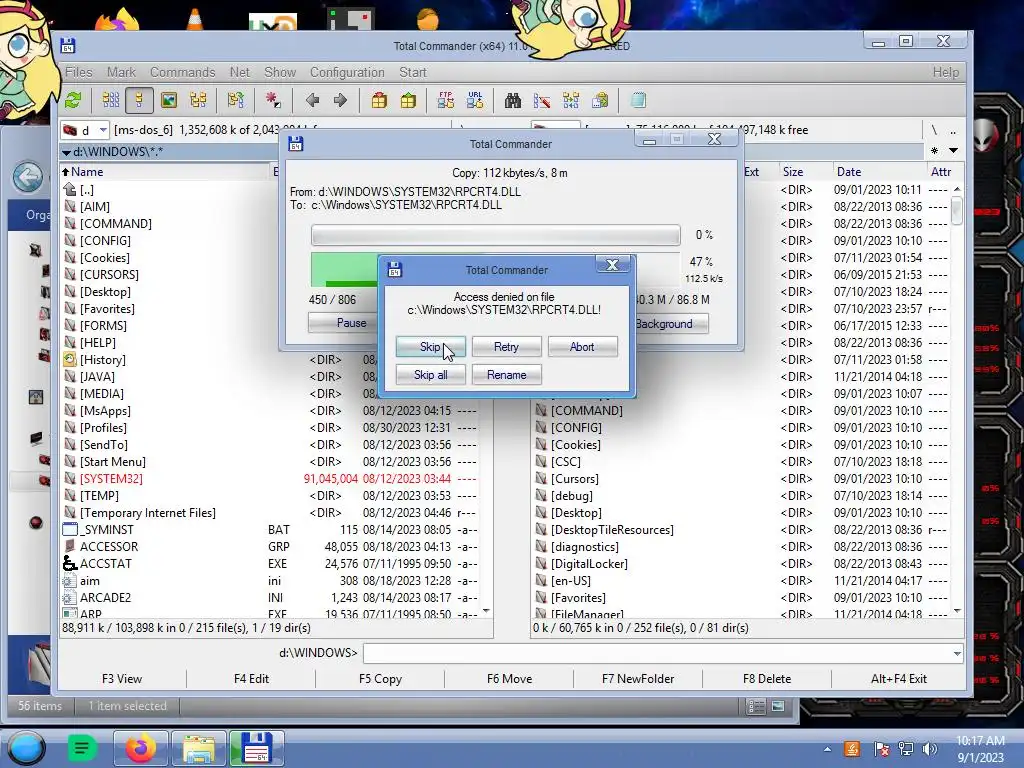Open the left panel drive dropdown

coord(103,130)
